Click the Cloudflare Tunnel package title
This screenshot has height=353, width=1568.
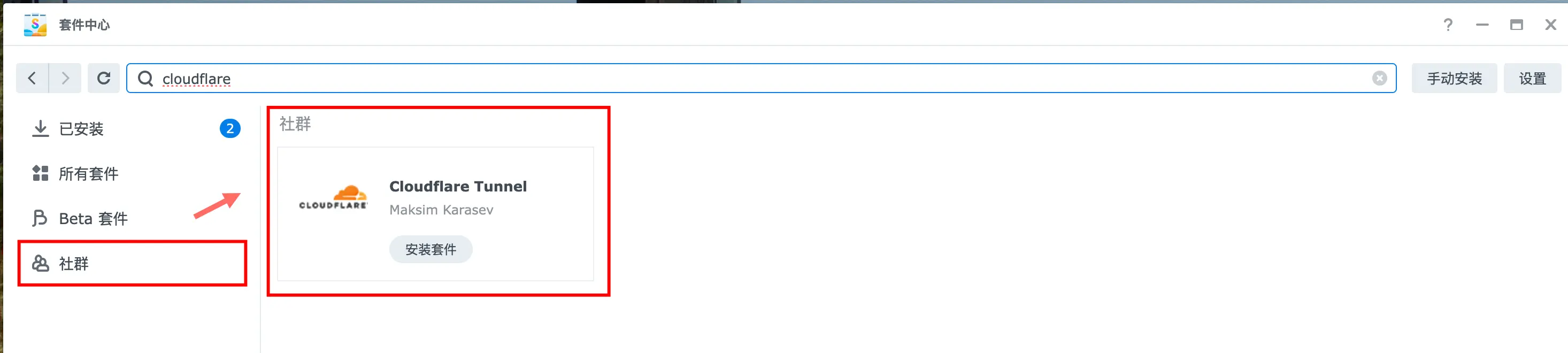click(x=458, y=186)
